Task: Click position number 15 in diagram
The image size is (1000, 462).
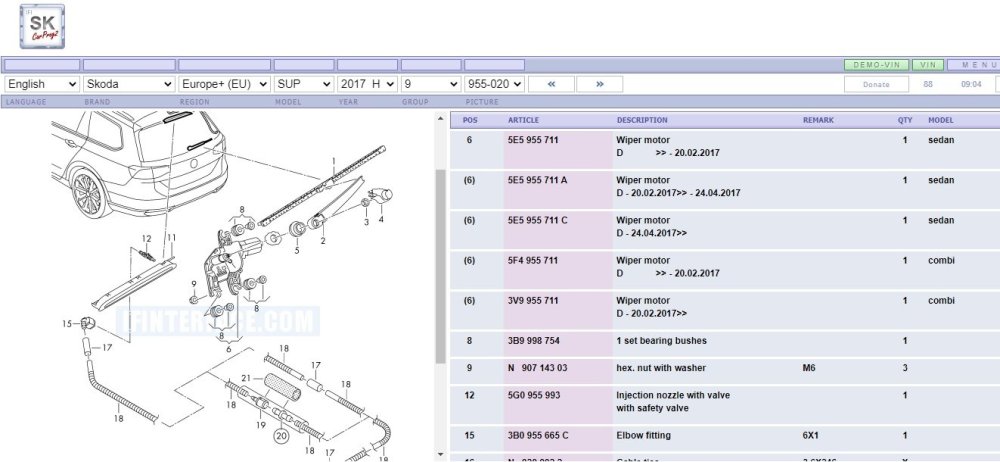Action: click(x=67, y=324)
